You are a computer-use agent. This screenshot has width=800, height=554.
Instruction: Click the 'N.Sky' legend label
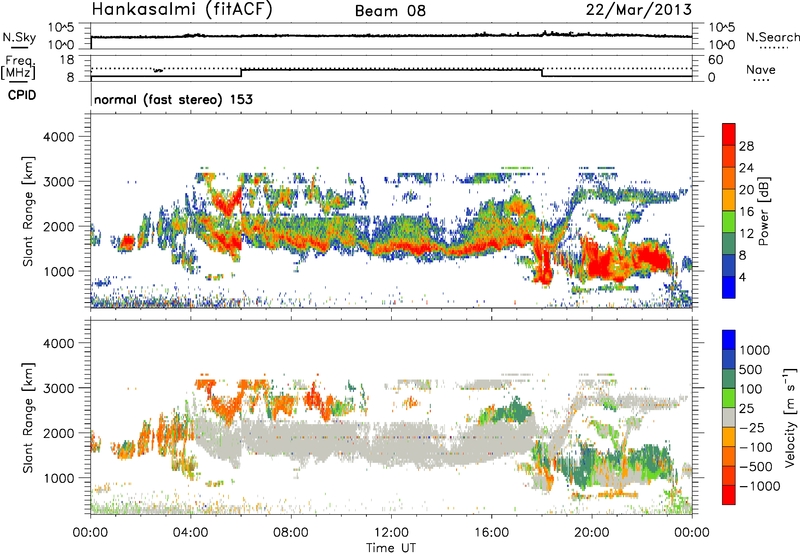(x=19, y=37)
